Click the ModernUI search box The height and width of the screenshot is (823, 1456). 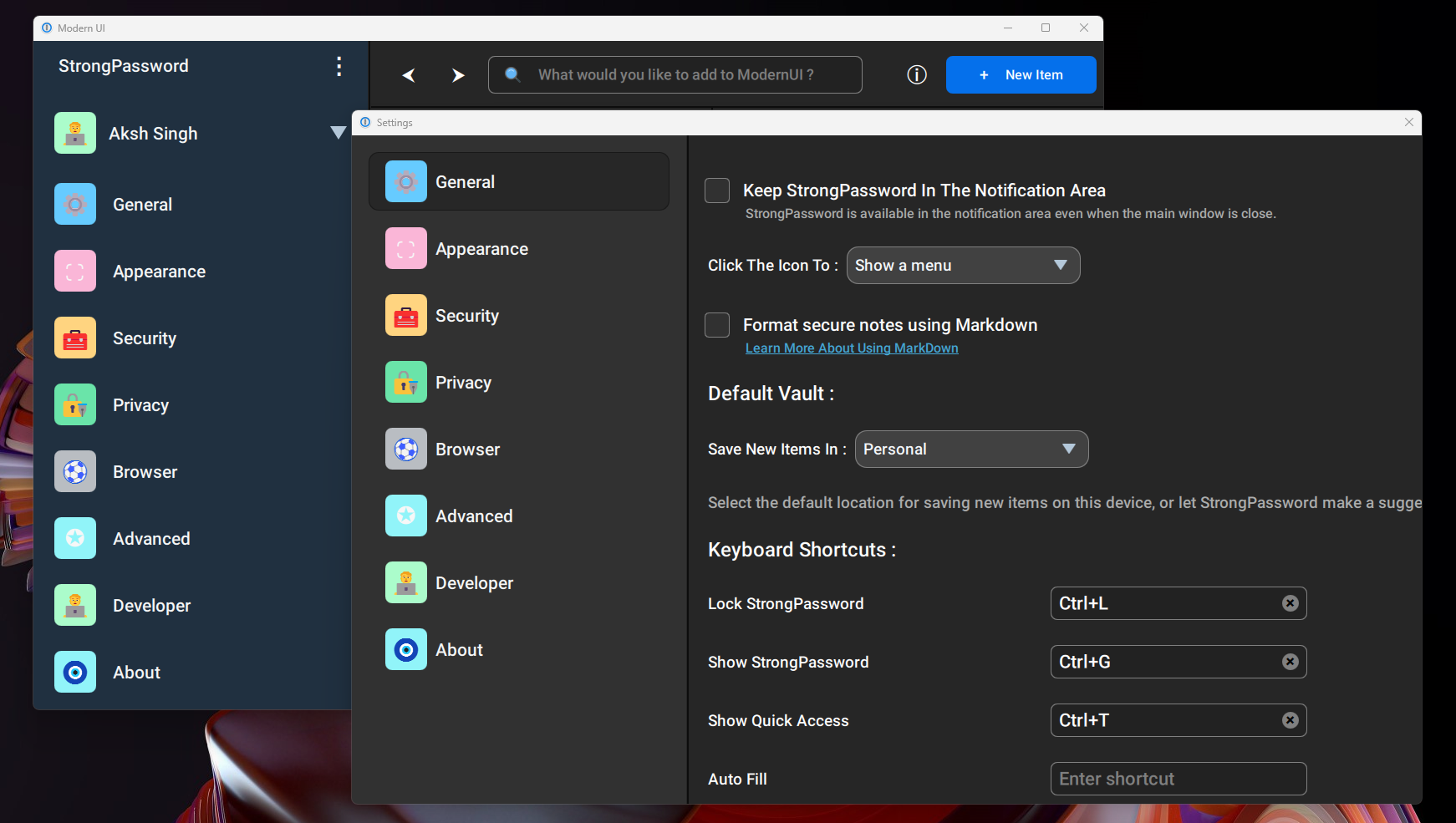point(675,75)
